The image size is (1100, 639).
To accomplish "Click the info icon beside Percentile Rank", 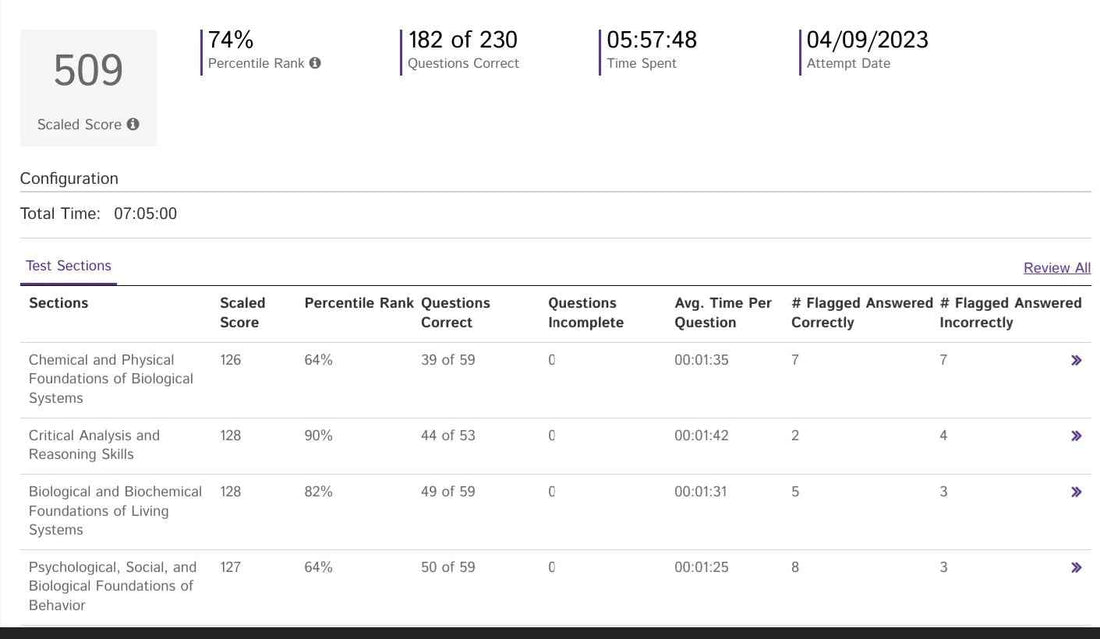I will (315, 63).
